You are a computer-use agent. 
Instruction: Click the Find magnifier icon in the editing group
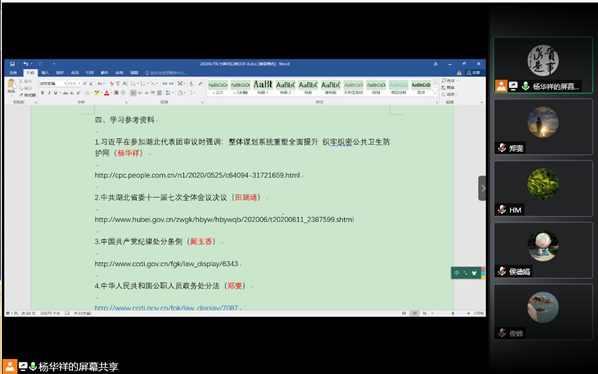pos(444,81)
